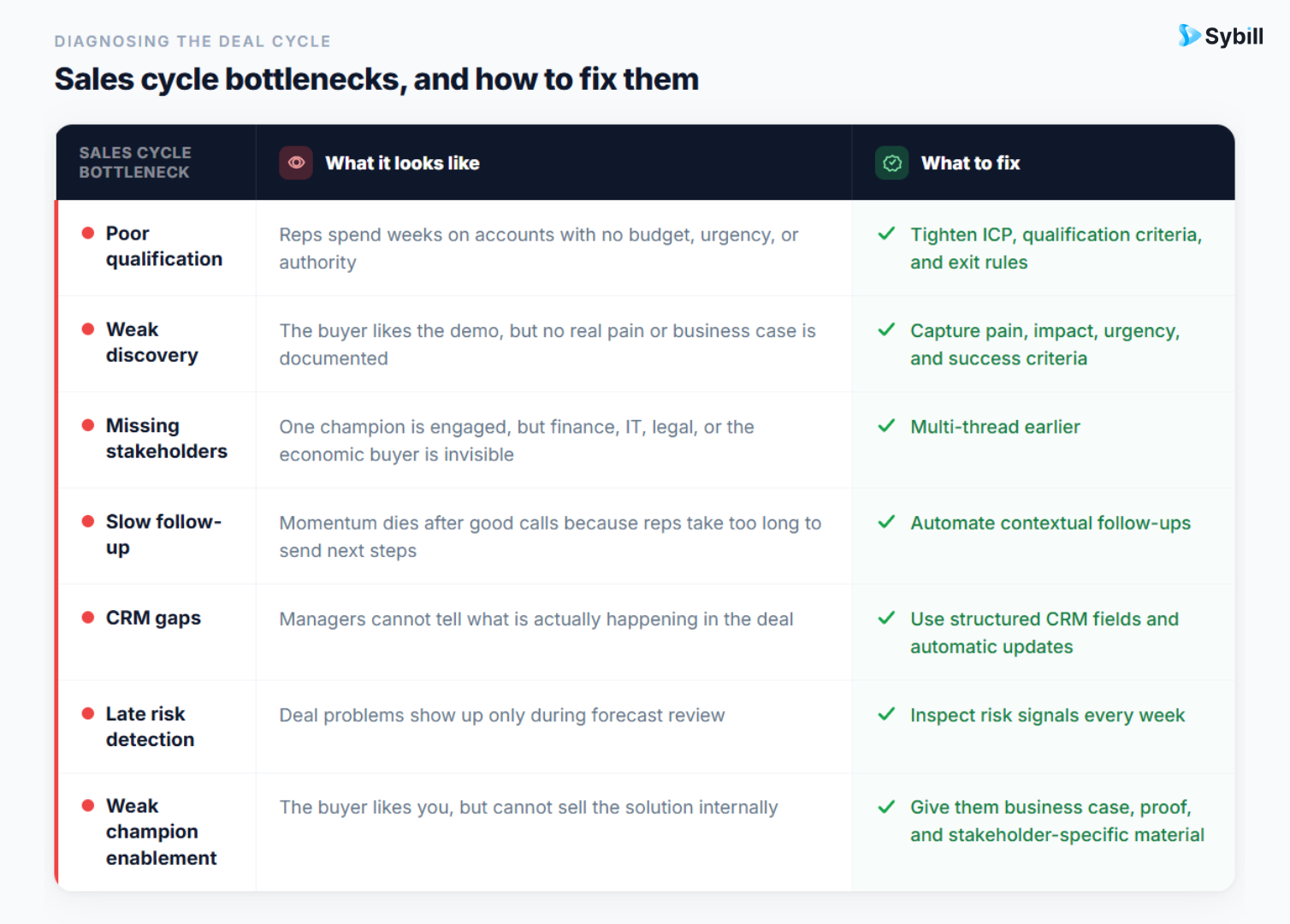Click the red dot next to Poor qualification
Screen dimensions: 1290x924
click(x=87, y=233)
